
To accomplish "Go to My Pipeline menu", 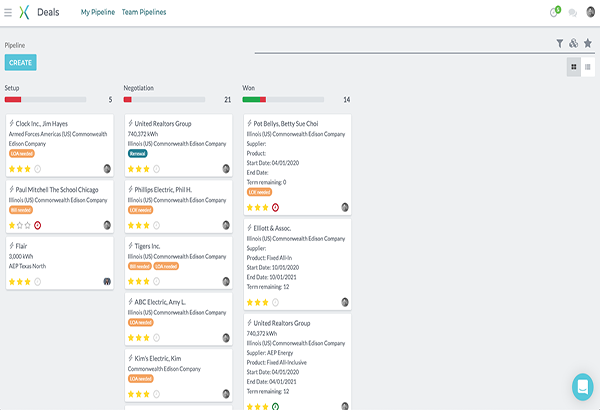I will (98, 12).
